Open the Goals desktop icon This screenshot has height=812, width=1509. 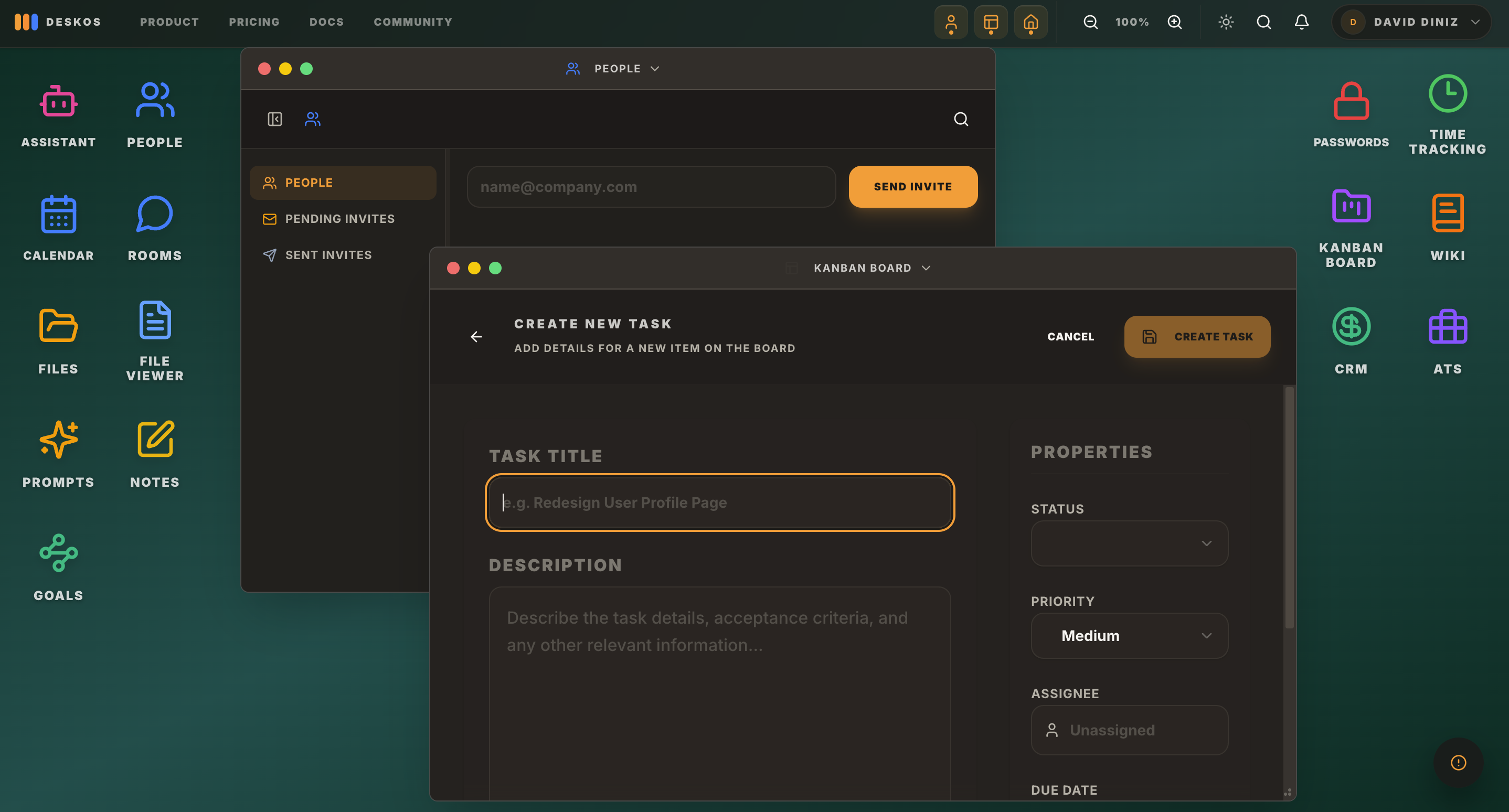coord(58,553)
